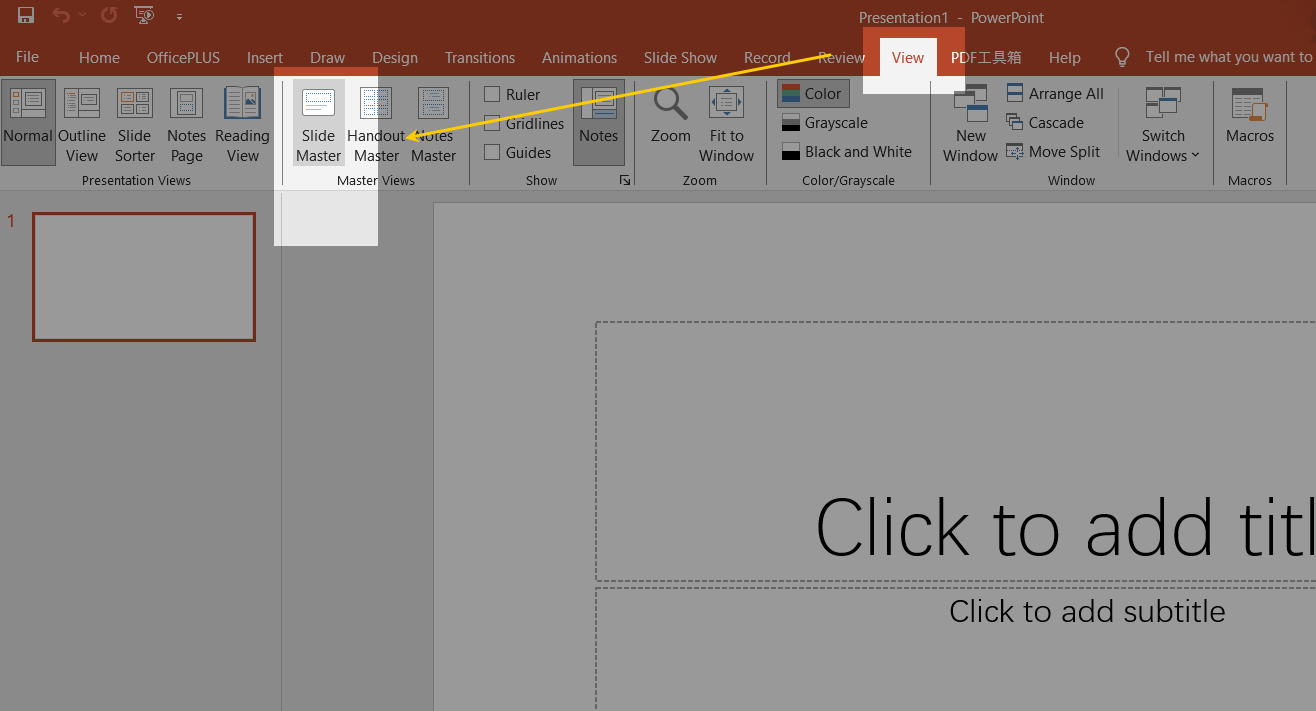Select Notes Page view

pos(186,122)
